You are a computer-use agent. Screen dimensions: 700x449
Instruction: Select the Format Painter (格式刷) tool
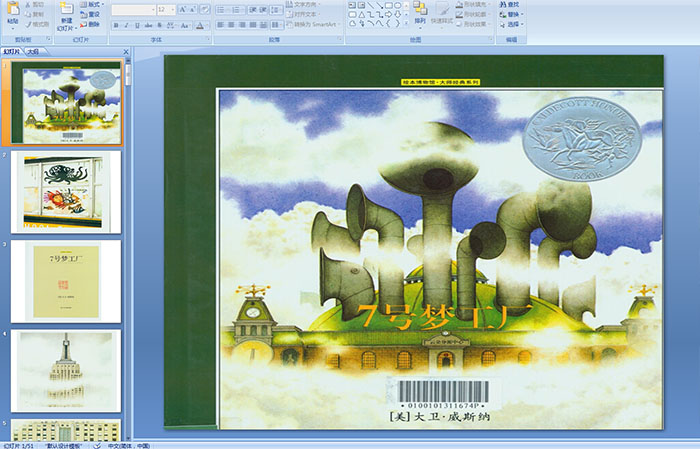click(x=38, y=24)
